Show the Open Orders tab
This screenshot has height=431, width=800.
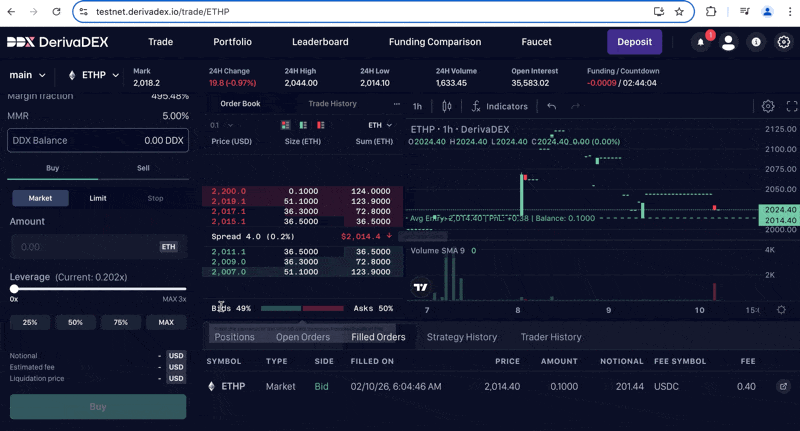pos(303,337)
